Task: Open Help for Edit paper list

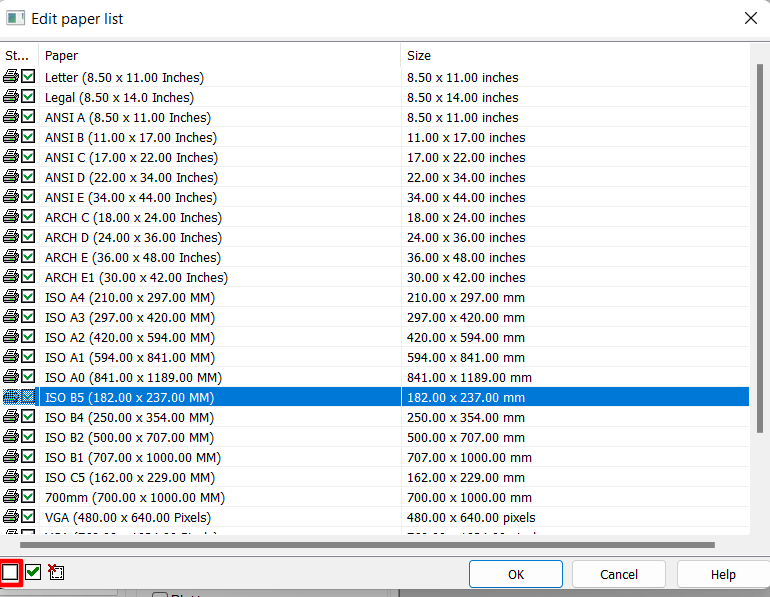Action: (x=722, y=574)
